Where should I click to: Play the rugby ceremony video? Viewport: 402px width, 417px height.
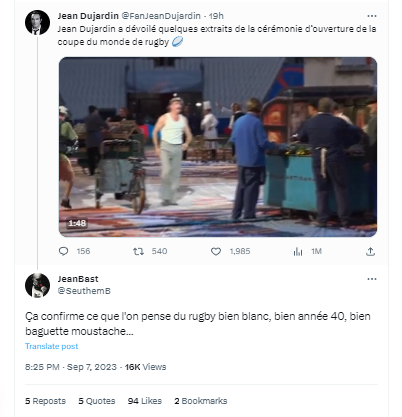[x=218, y=147]
